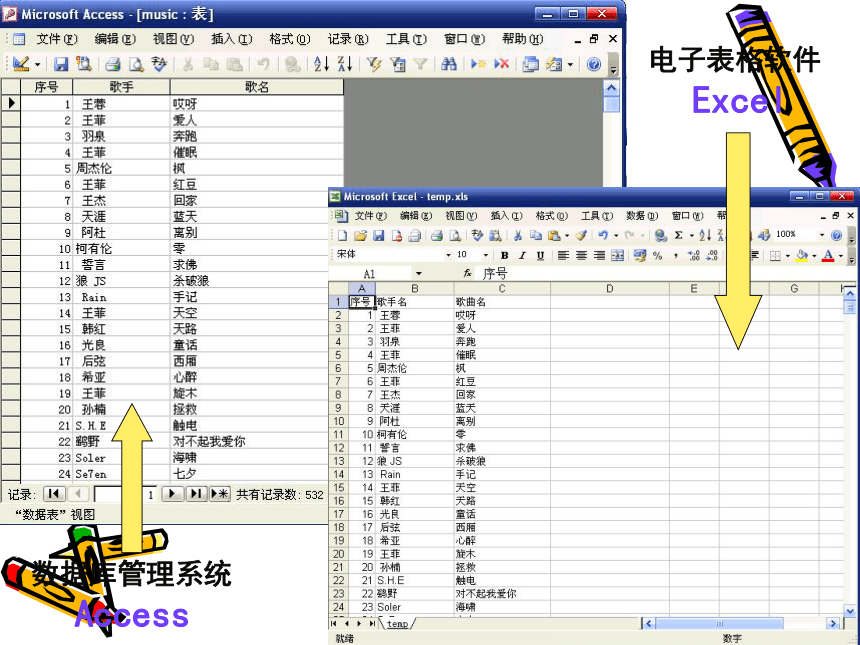This screenshot has height=645, width=860.
Task: Click the Access Help question mark icon
Action: pyautogui.click(x=593, y=65)
